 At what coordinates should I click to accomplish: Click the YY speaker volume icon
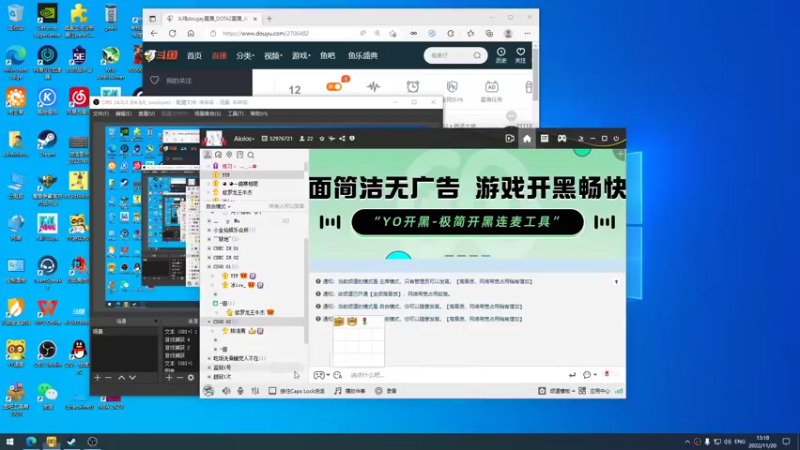click(226, 391)
